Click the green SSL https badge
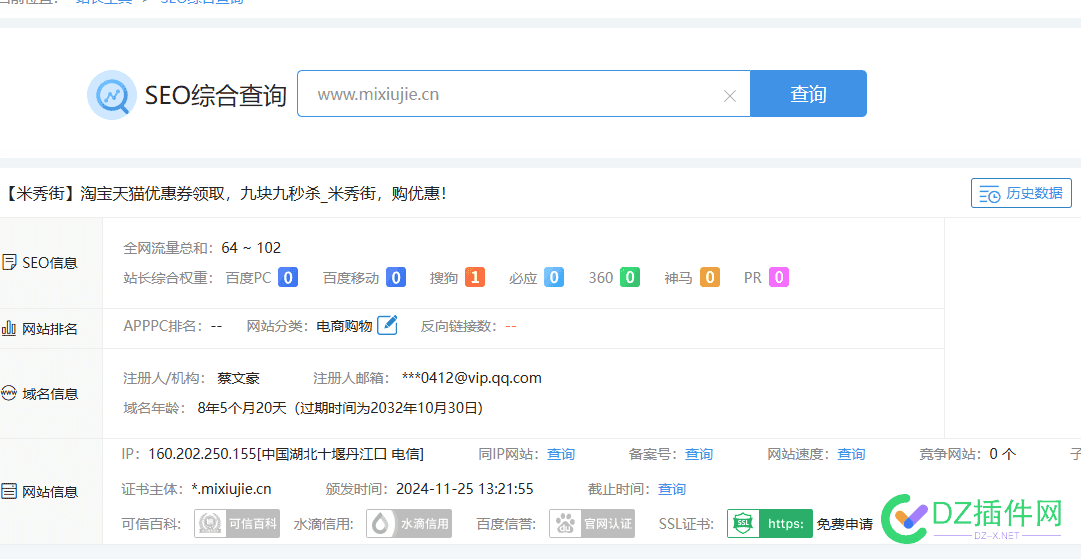 (x=769, y=524)
